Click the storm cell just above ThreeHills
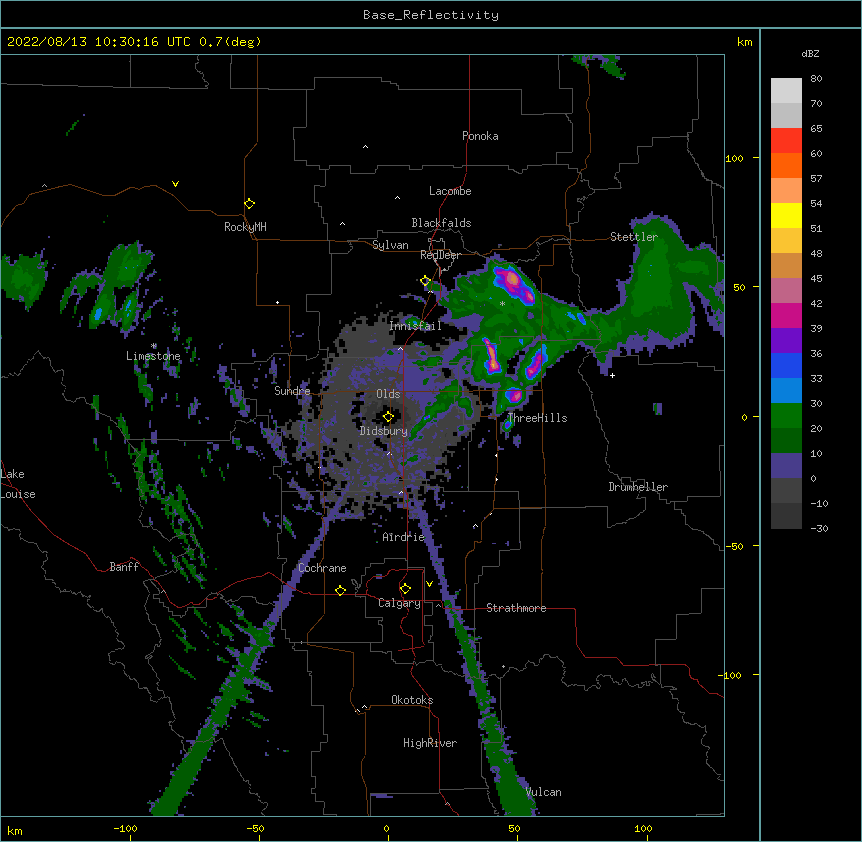 pyautogui.click(x=513, y=395)
